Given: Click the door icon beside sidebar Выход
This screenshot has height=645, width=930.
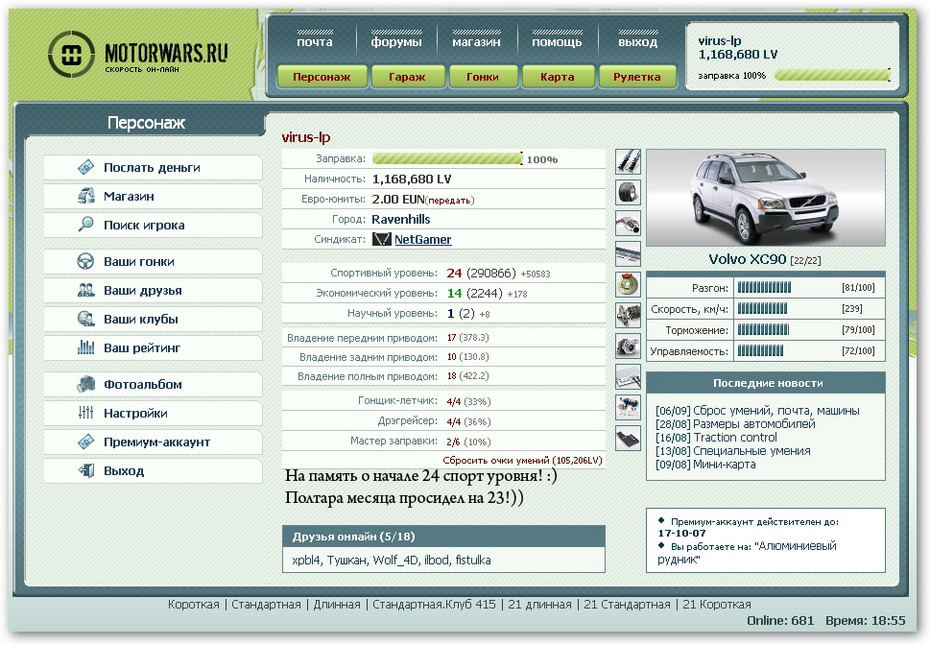Looking at the screenshot, I should (x=86, y=471).
